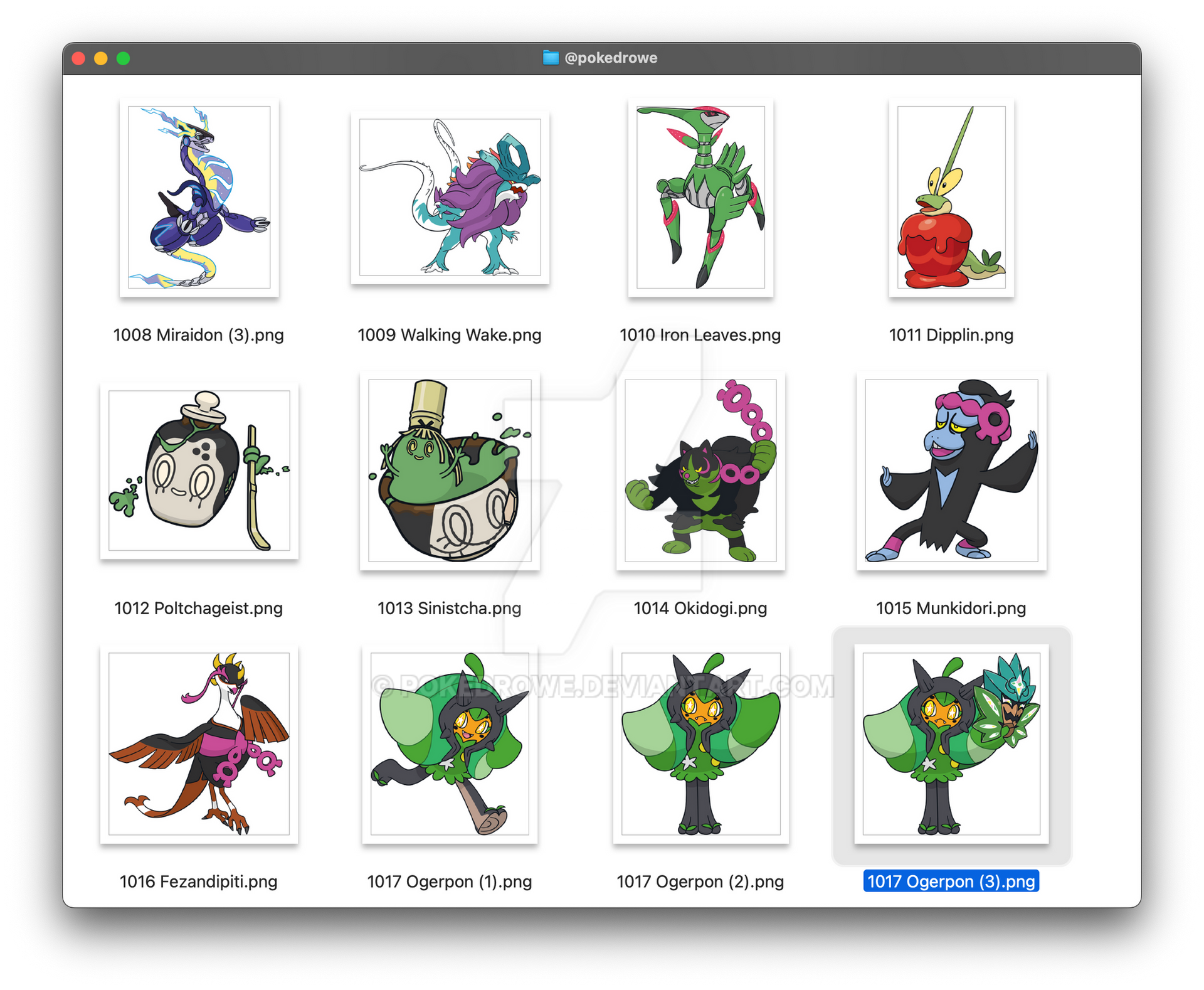The width and height of the screenshot is (1204, 990).
Task: Select the Ogerpon (2) image thumbnail
Action: coord(700,744)
